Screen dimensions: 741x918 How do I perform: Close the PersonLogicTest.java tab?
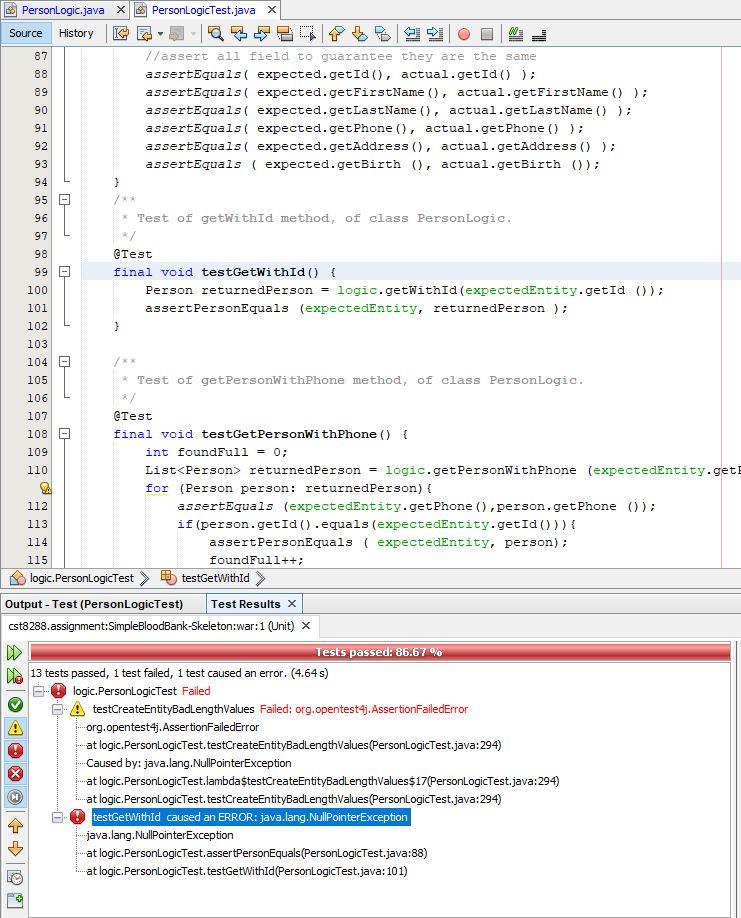coord(272,10)
